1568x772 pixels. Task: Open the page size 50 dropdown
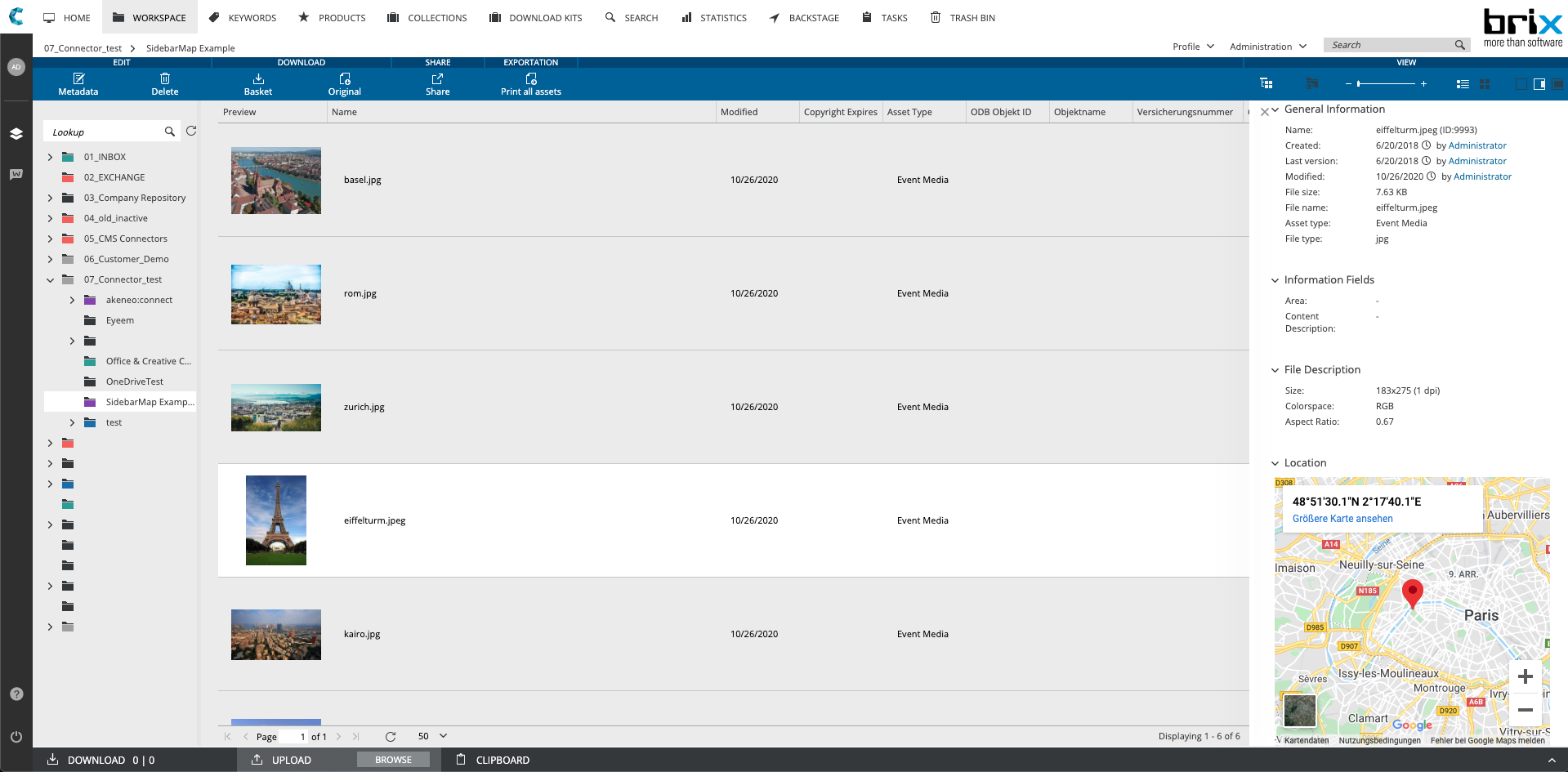[433, 736]
